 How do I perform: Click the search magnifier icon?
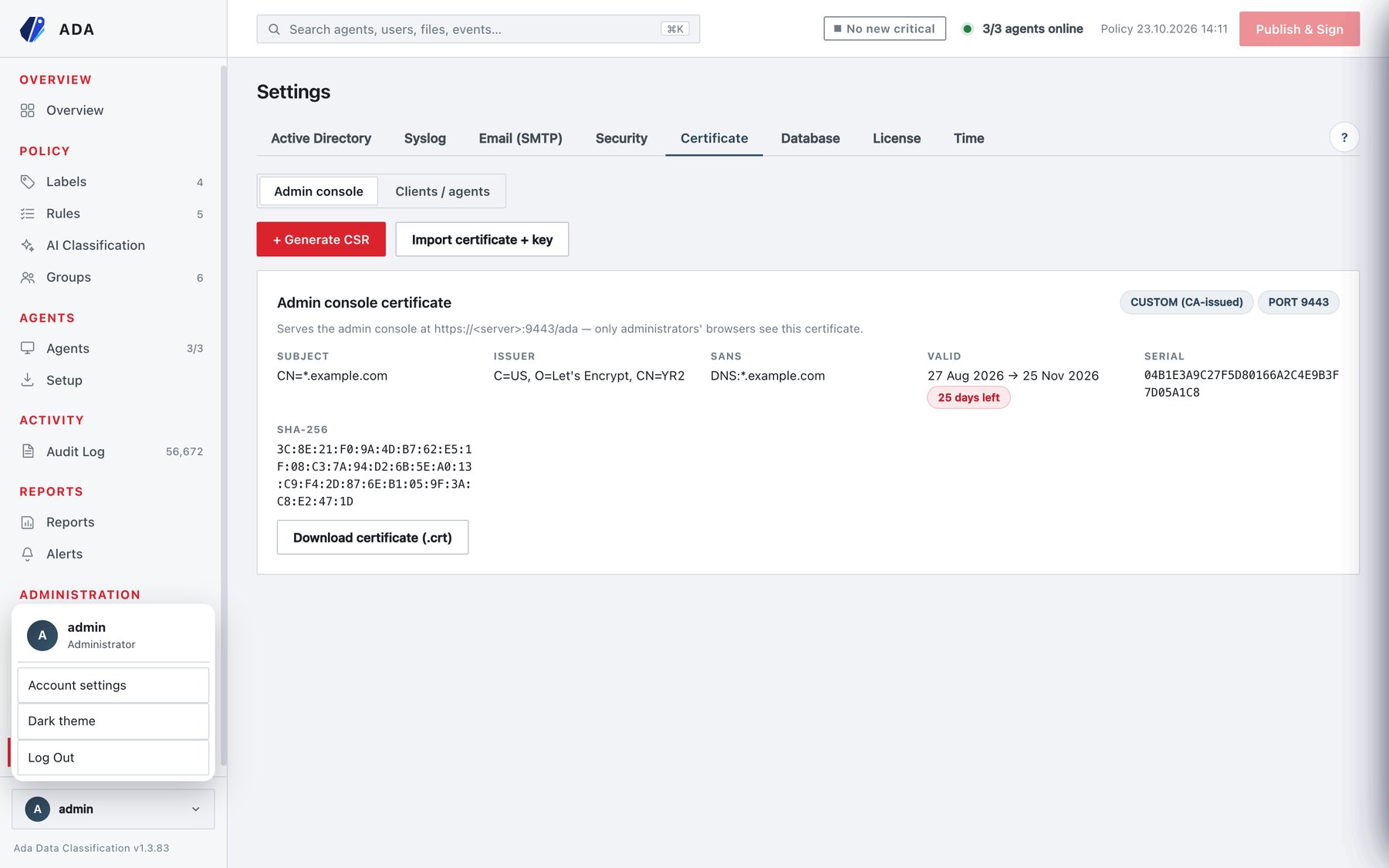coord(274,29)
